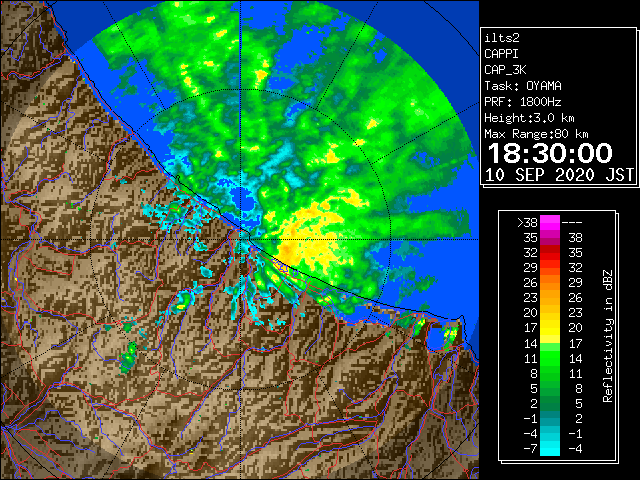Click the 'Max Range:80 km' text
Image resolution: width=640 pixels, height=480 pixels.
[536, 134]
